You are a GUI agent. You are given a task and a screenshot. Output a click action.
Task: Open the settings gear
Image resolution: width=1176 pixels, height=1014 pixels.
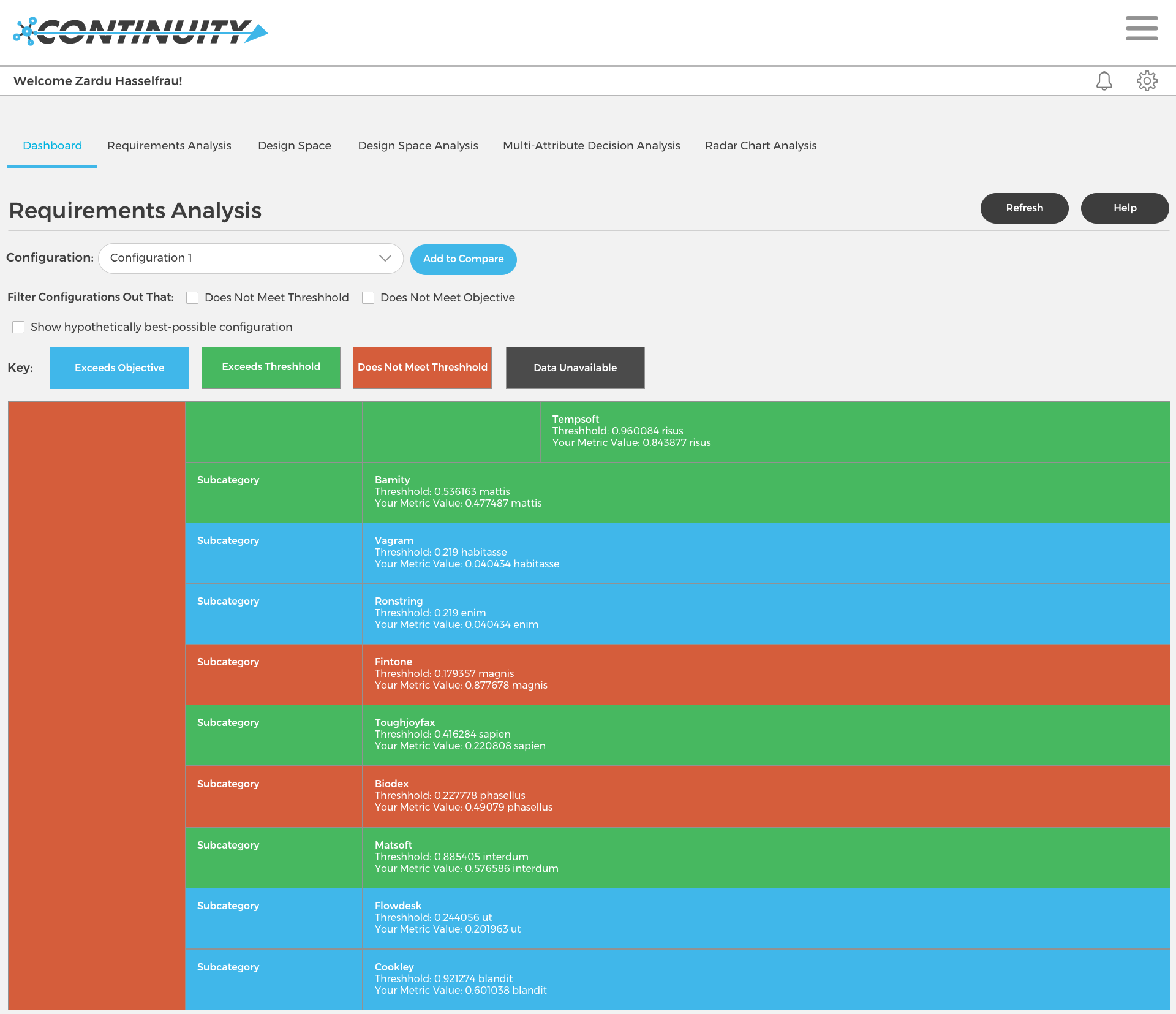pyautogui.click(x=1147, y=81)
